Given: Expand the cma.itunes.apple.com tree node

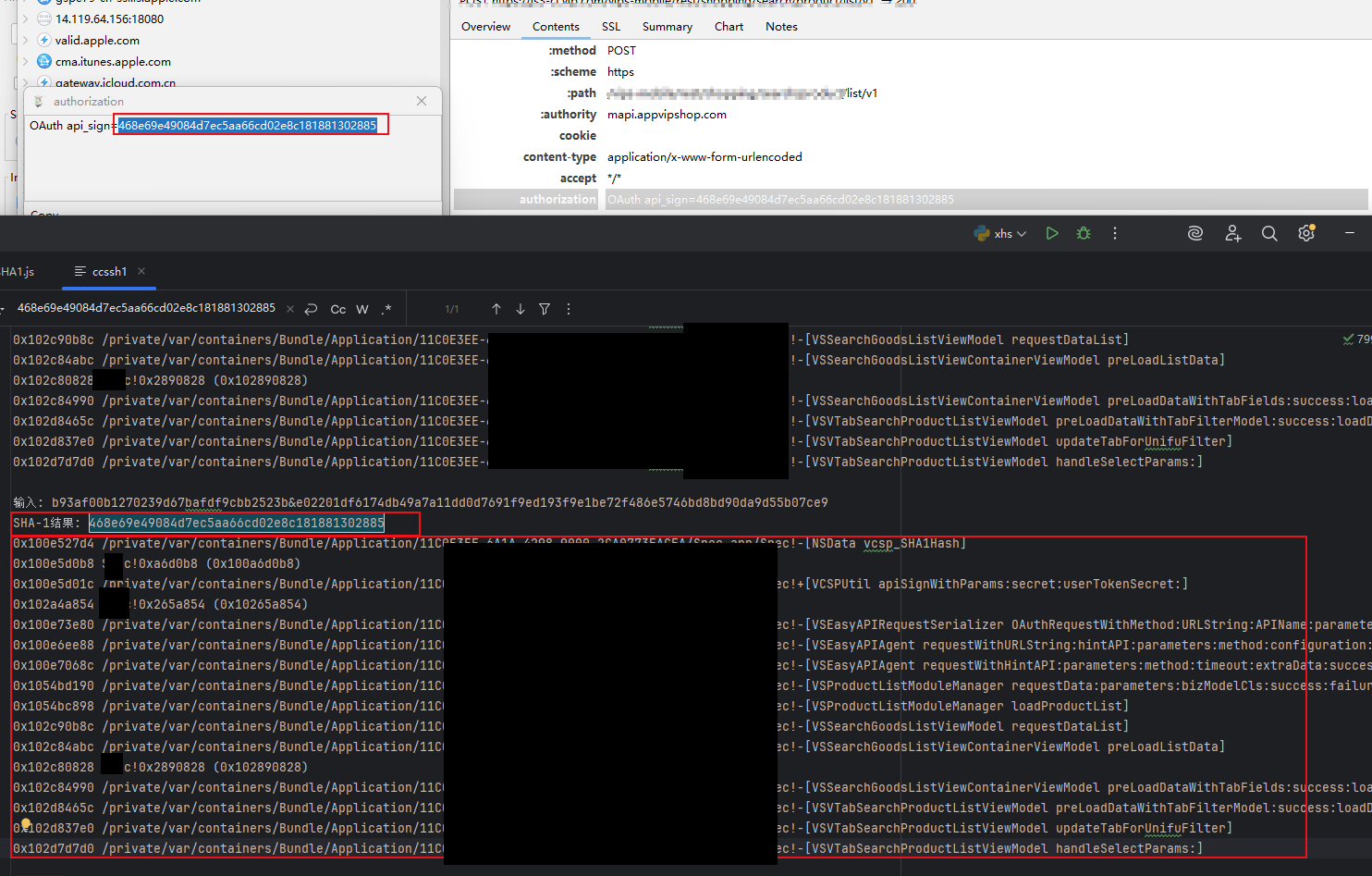Looking at the screenshot, I should (x=26, y=61).
